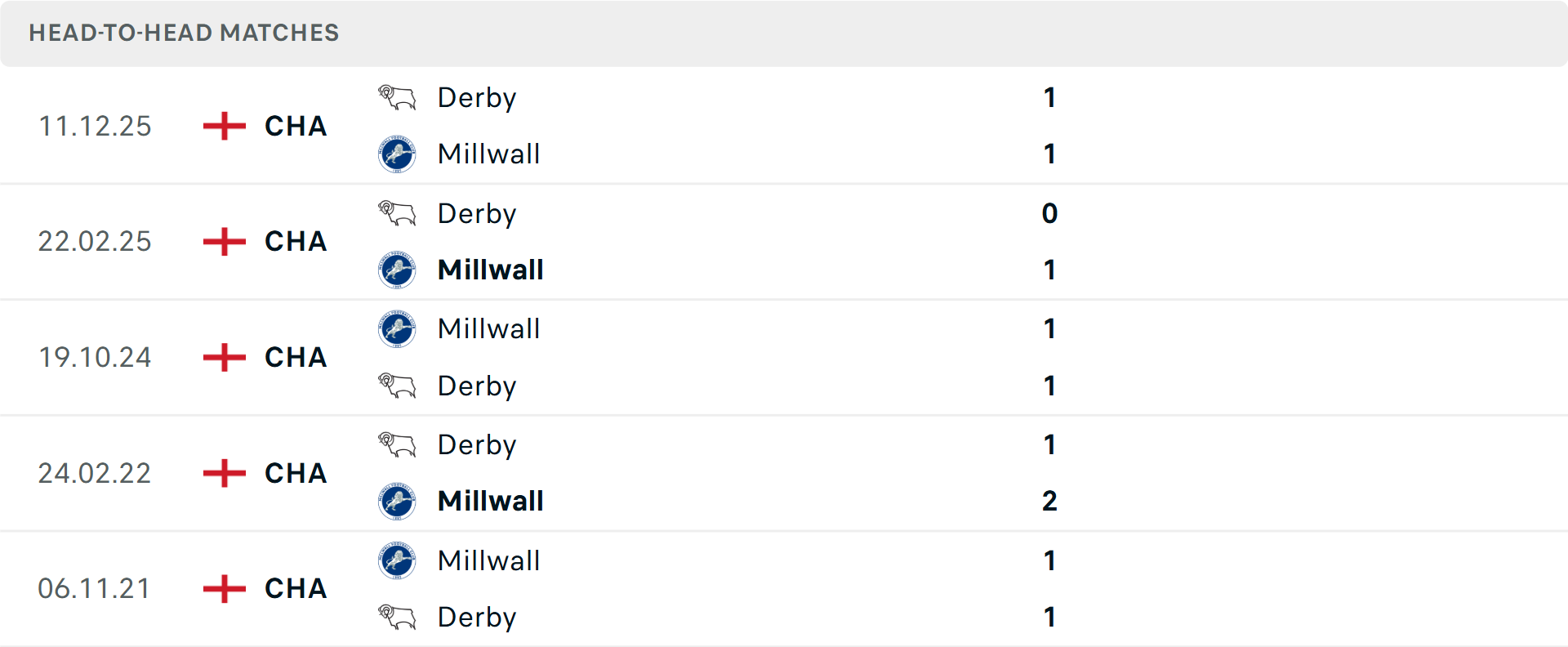Screen dimensions: 1568x647
Task: Click the England flag beside CHA on 22.02.25
Action: click(222, 241)
